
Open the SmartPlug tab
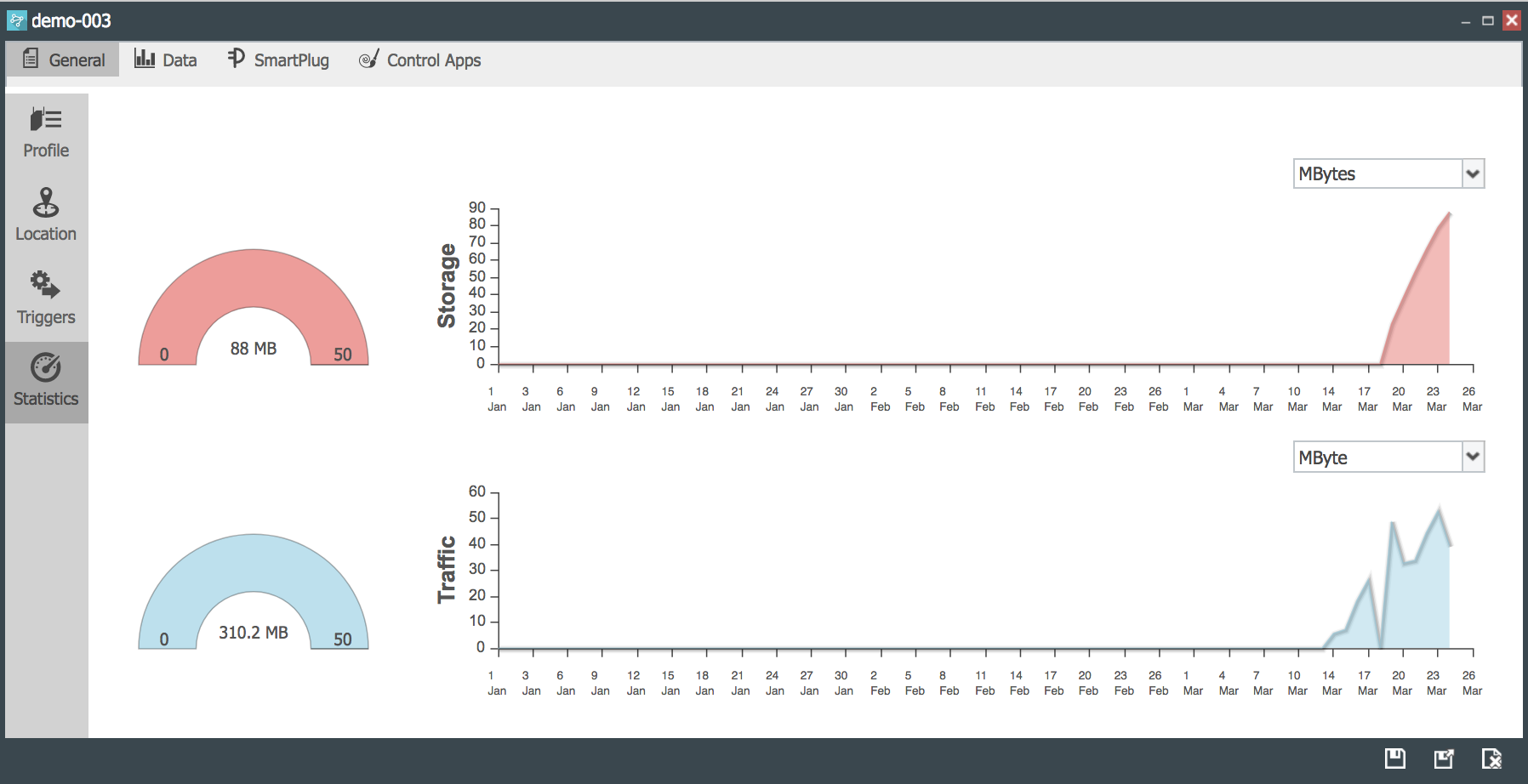(278, 60)
